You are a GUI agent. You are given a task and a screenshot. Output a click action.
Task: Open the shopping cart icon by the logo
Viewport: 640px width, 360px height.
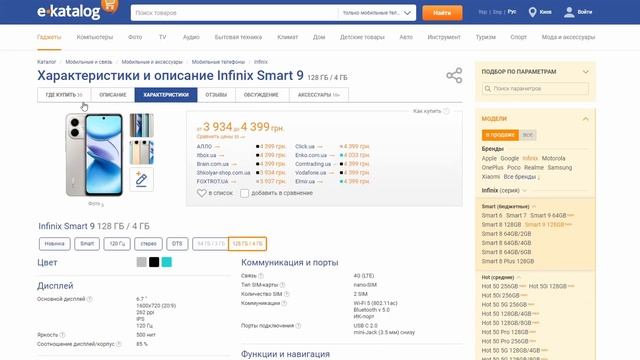pos(109,5)
